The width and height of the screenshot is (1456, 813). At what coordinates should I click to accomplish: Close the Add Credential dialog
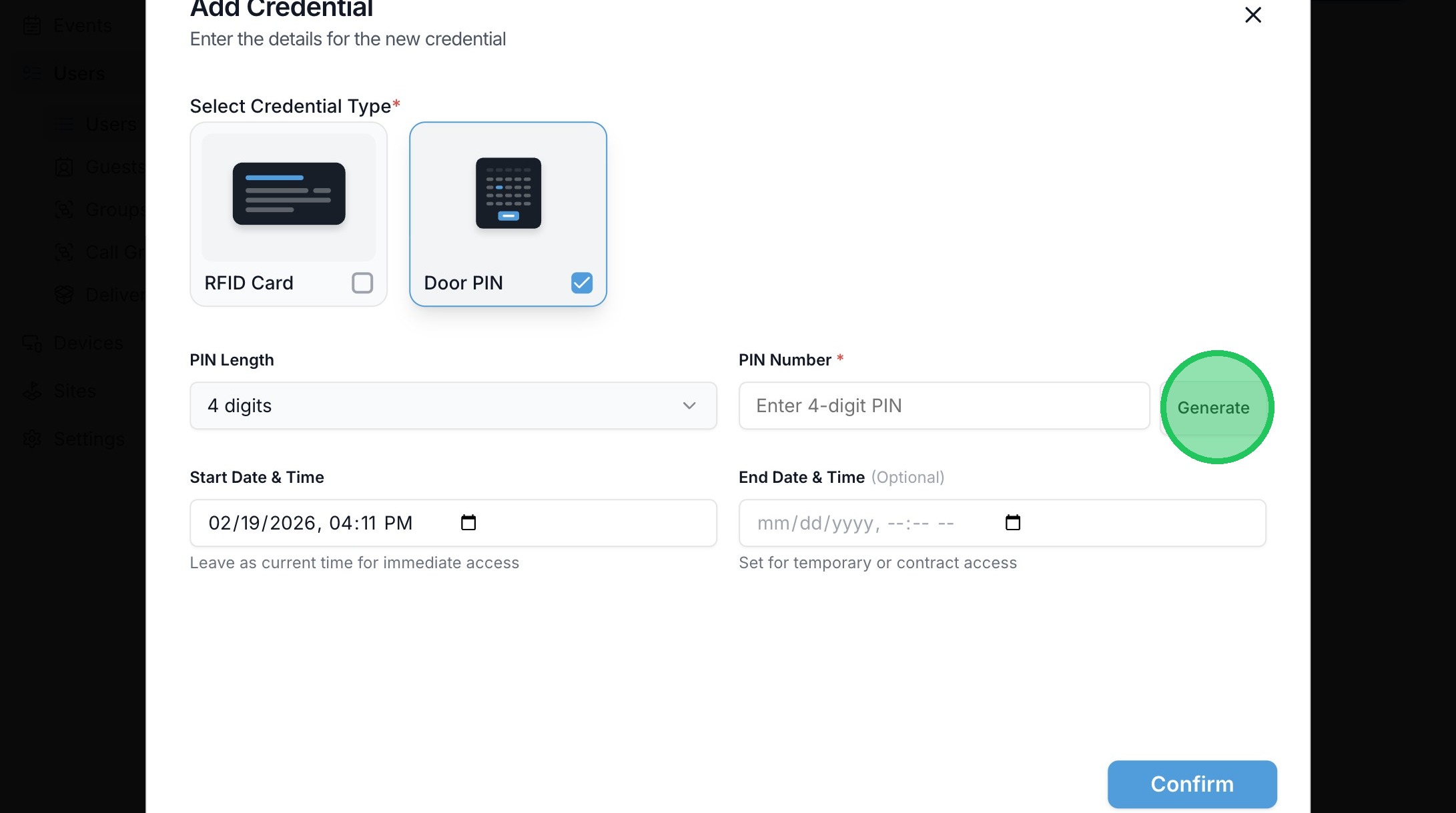coord(1252,15)
